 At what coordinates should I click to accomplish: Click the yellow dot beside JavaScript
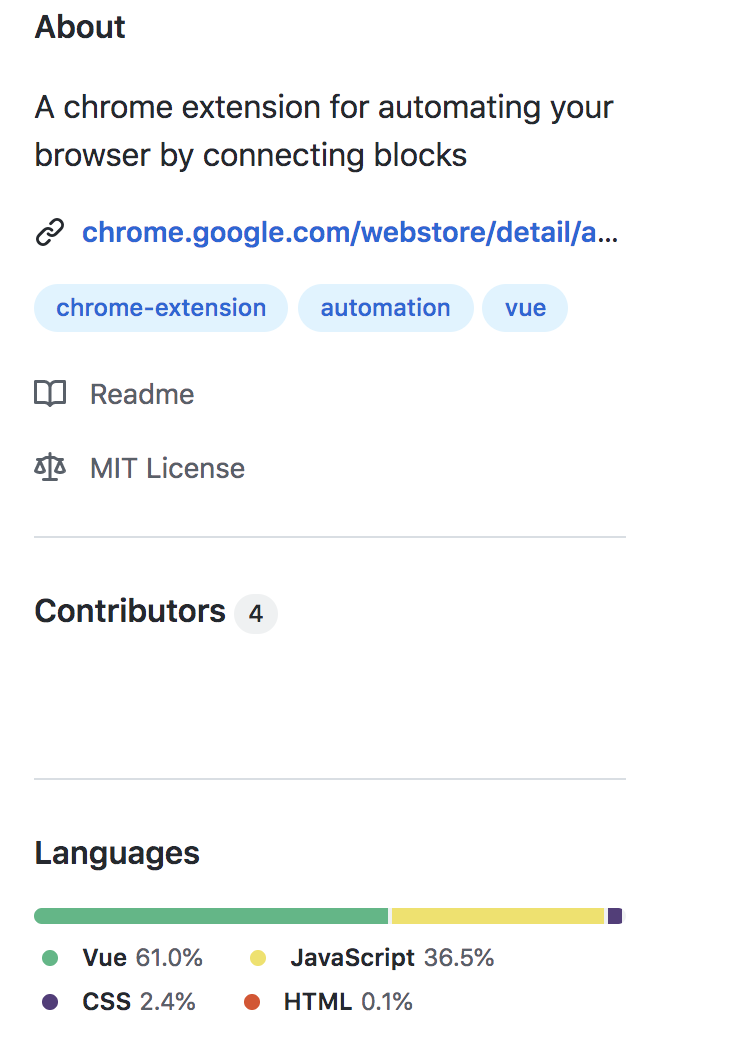click(258, 958)
